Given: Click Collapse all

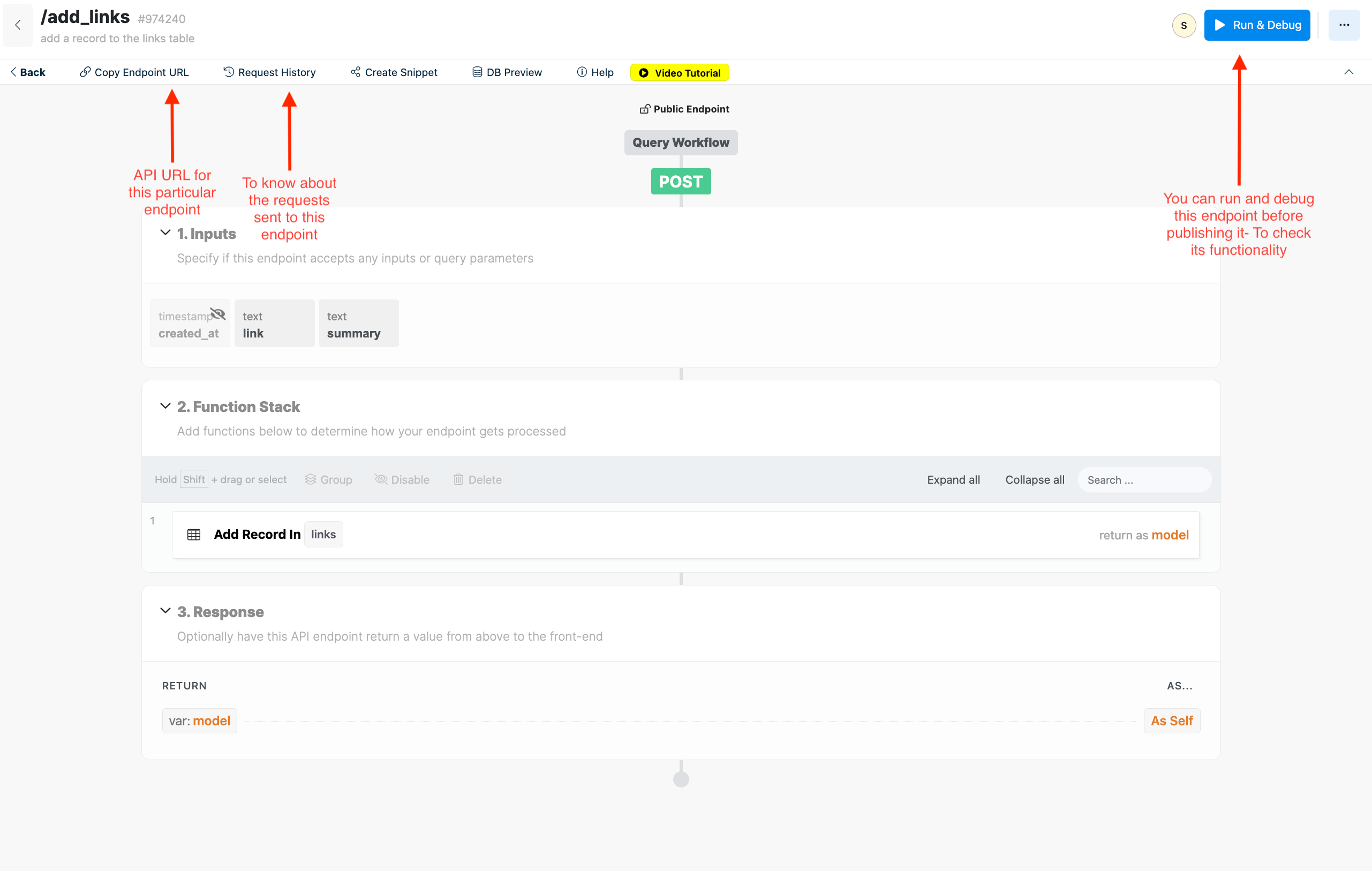Looking at the screenshot, I should [1035, 479].
